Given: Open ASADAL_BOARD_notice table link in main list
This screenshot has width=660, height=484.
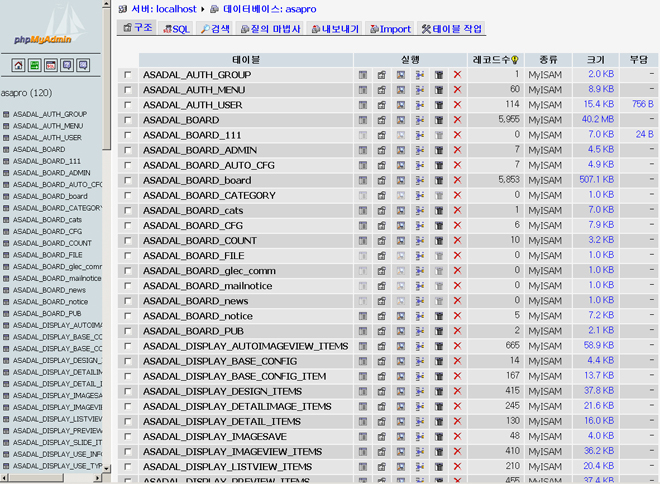Looking at the screenshot, I should tap(196, 316).
